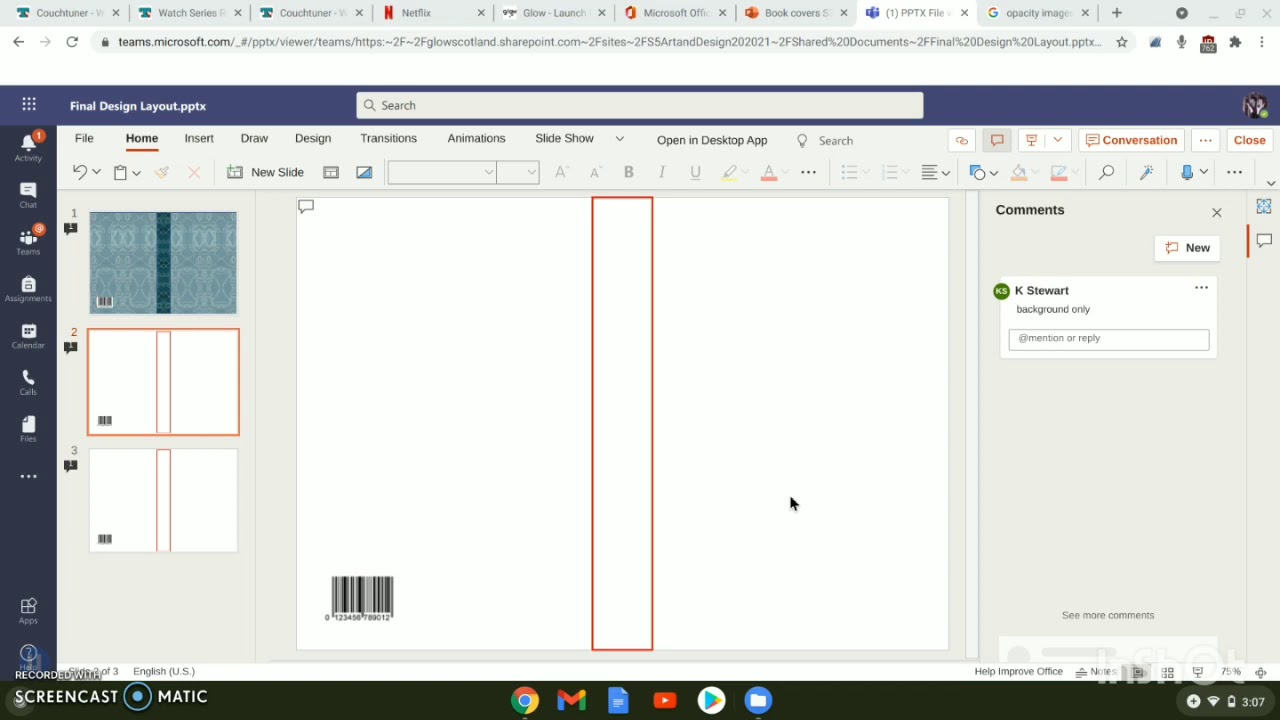Switch to the Animations tab
This screenshot has height=720, width=1280.
point(476,139)
